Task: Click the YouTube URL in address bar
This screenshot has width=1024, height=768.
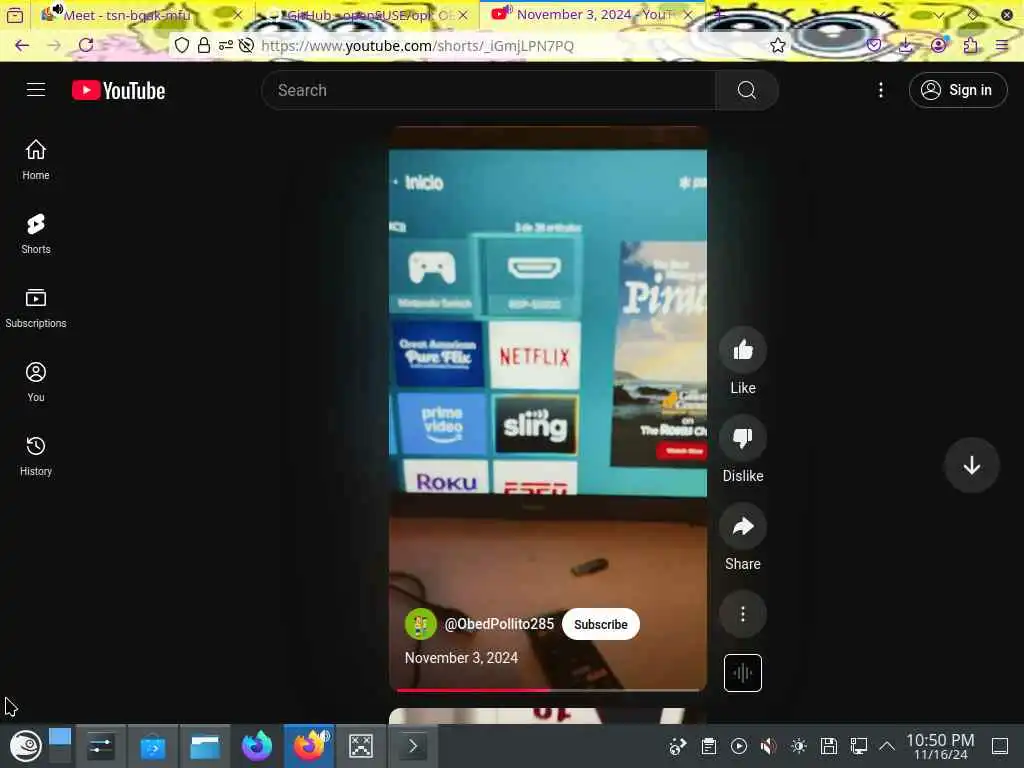Action: coord(417,46)
